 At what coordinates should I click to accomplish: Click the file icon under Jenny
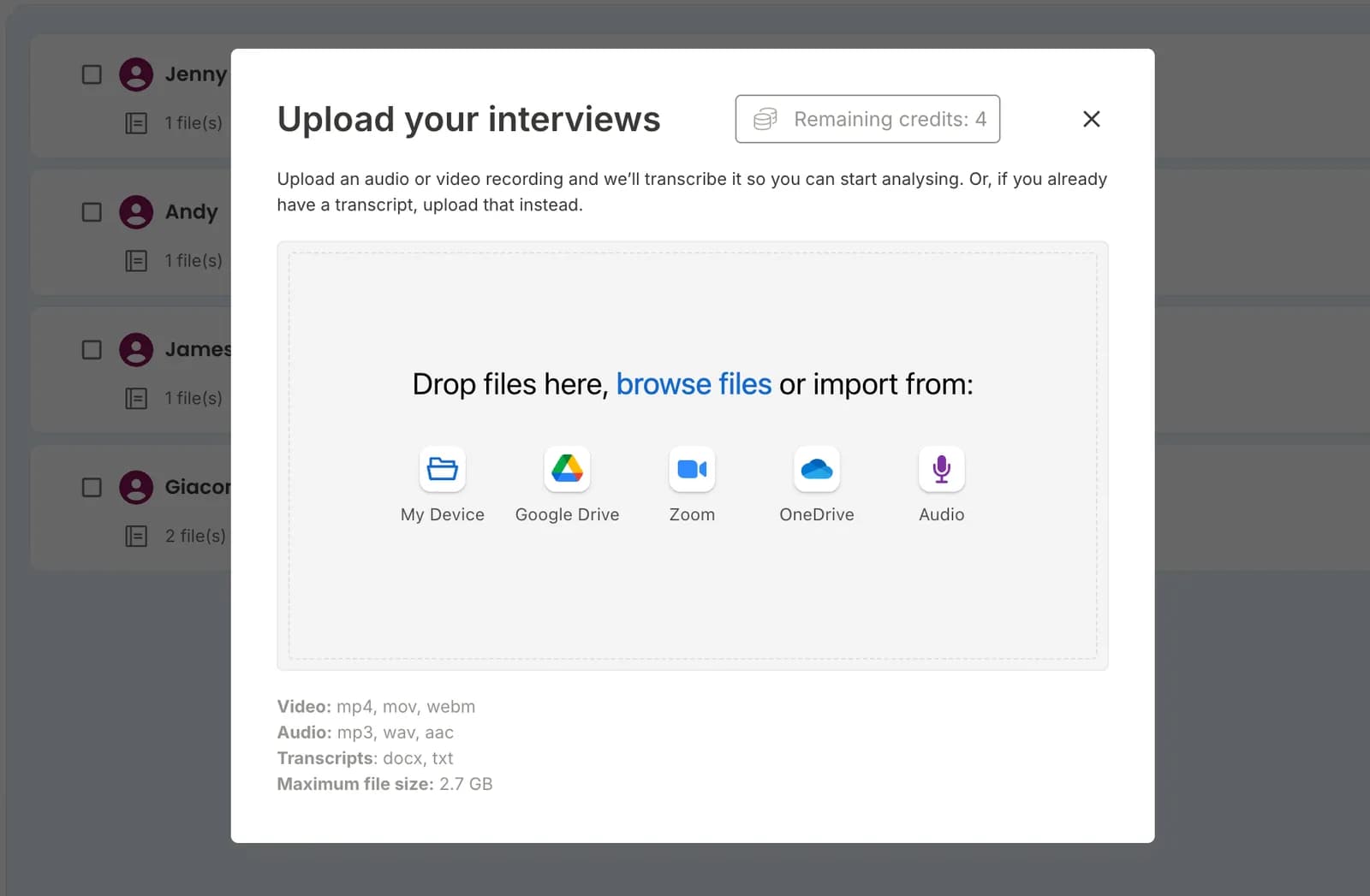136,123
